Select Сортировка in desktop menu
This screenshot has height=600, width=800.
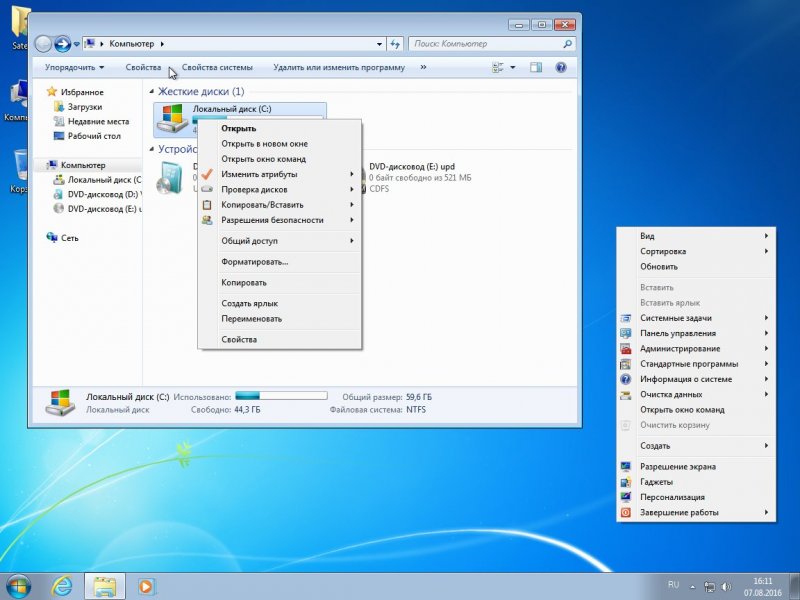696,251
